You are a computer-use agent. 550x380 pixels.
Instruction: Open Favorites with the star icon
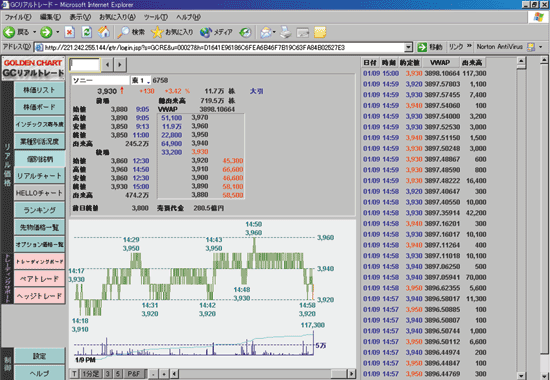(x=157, y=32)
